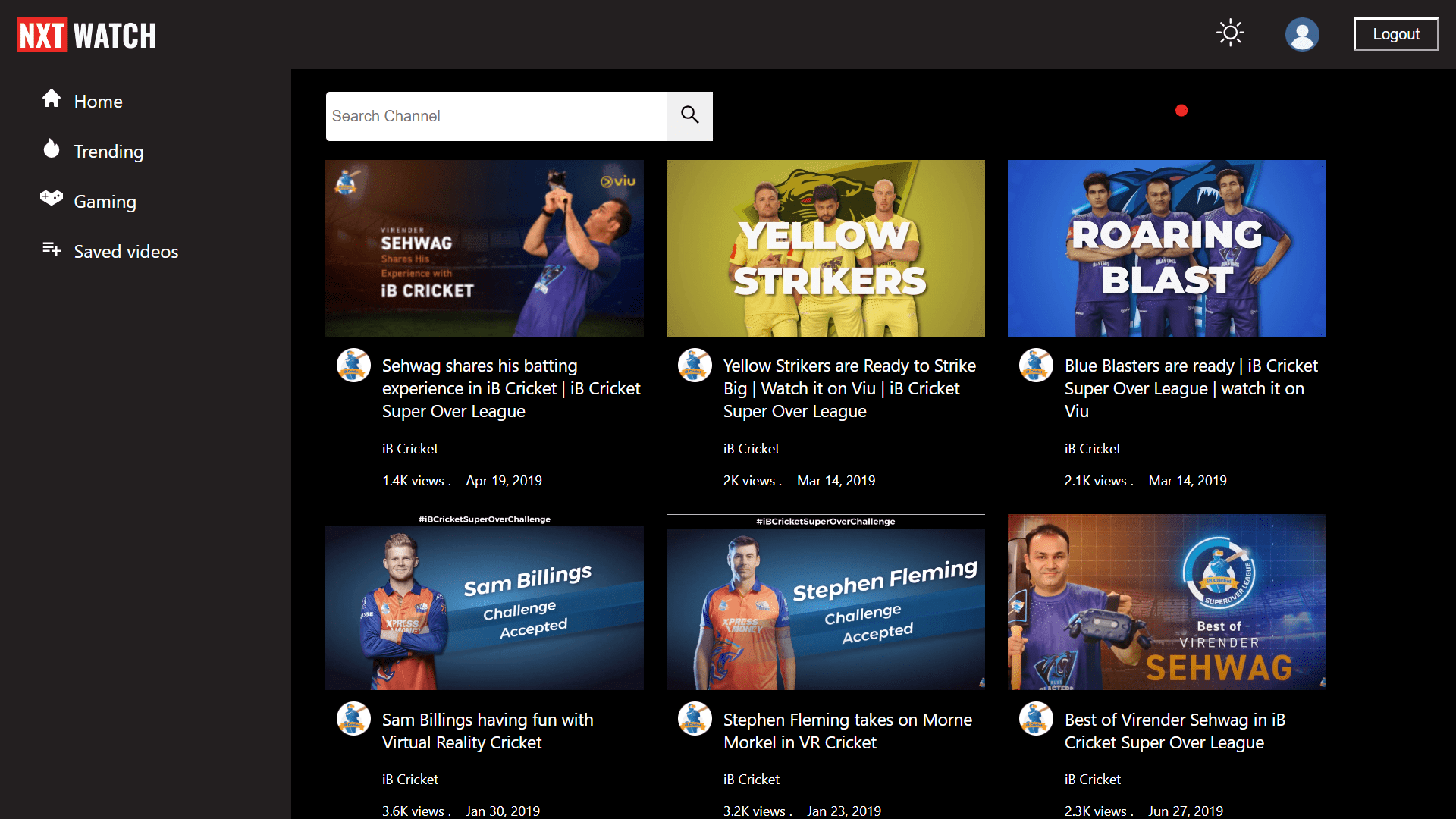
Task: Play the Roaring Blast video thumbnail
Action: (x=1166, y=248)
